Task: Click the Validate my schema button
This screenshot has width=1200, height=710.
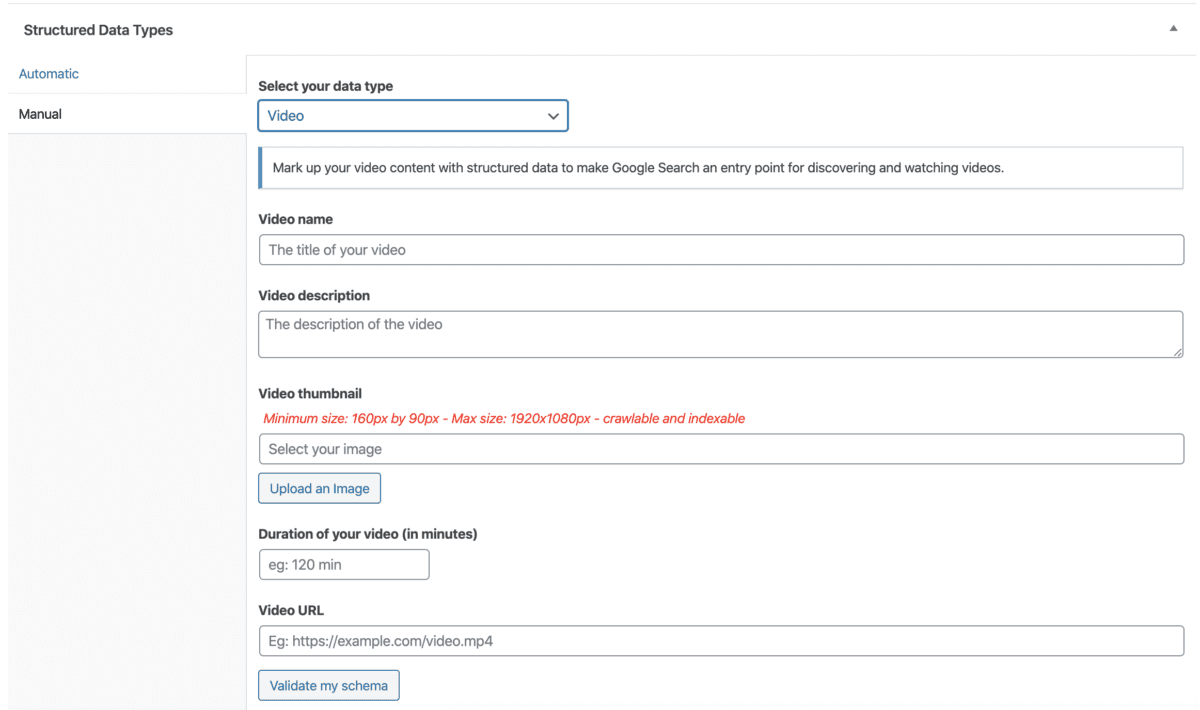Action: coord(329,685)
